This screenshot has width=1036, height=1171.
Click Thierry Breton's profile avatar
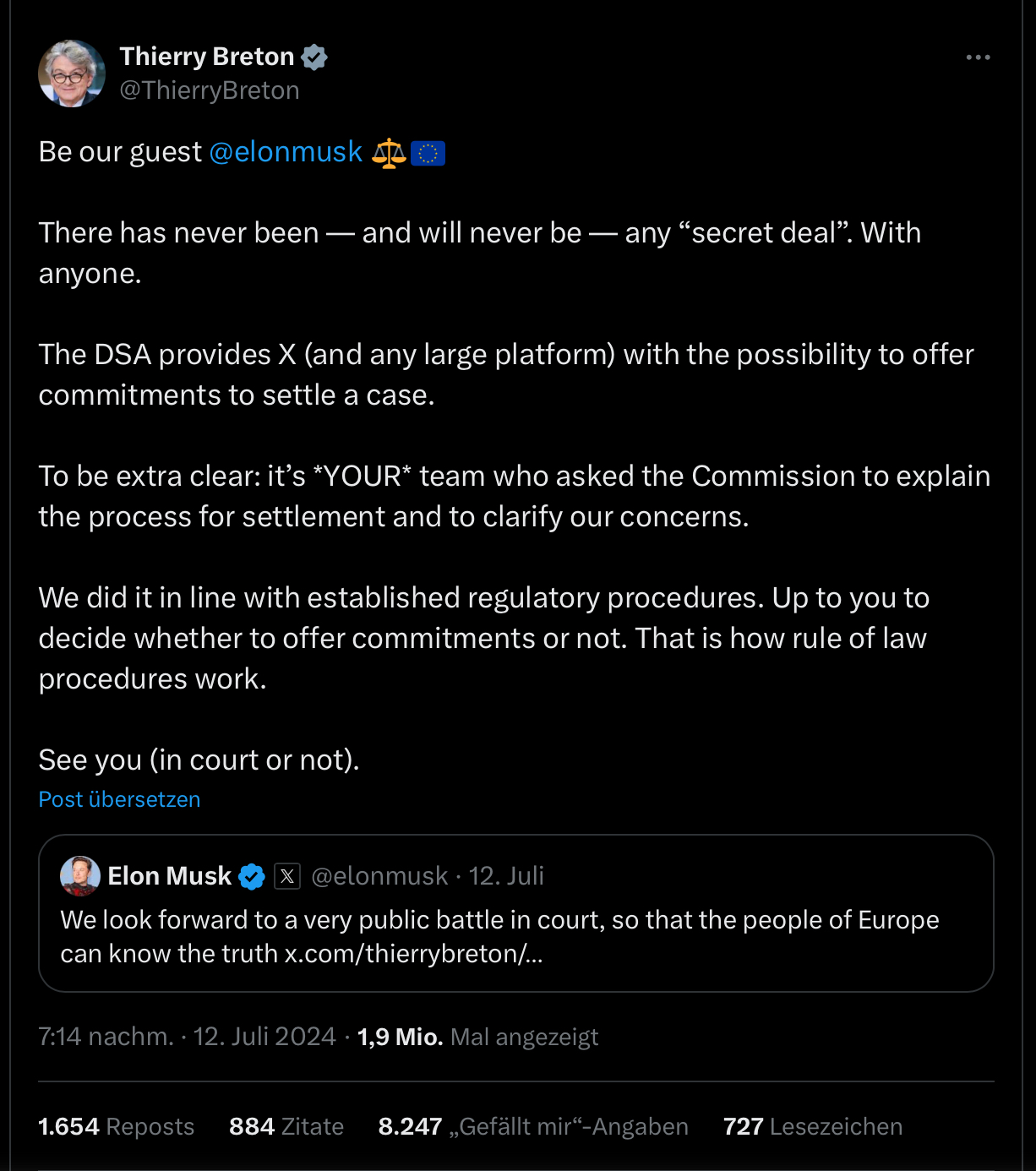(x=72, y=74)
